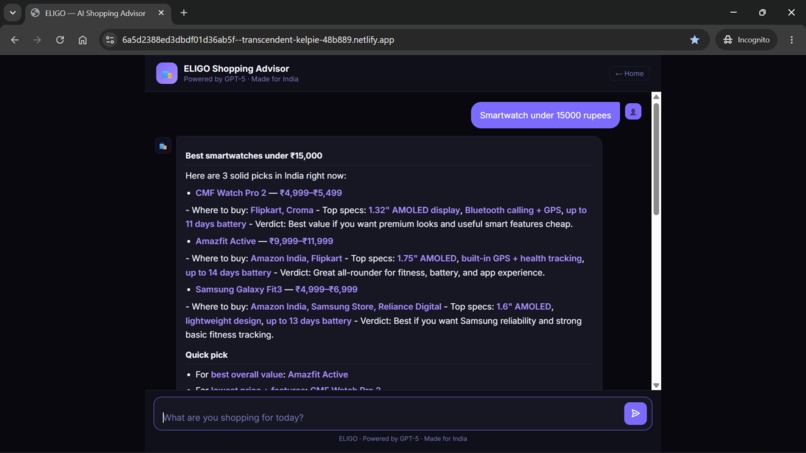Click 'best overall value' highlighted text
This screenshot has height=453, width=806.
(x=247, y=374)
